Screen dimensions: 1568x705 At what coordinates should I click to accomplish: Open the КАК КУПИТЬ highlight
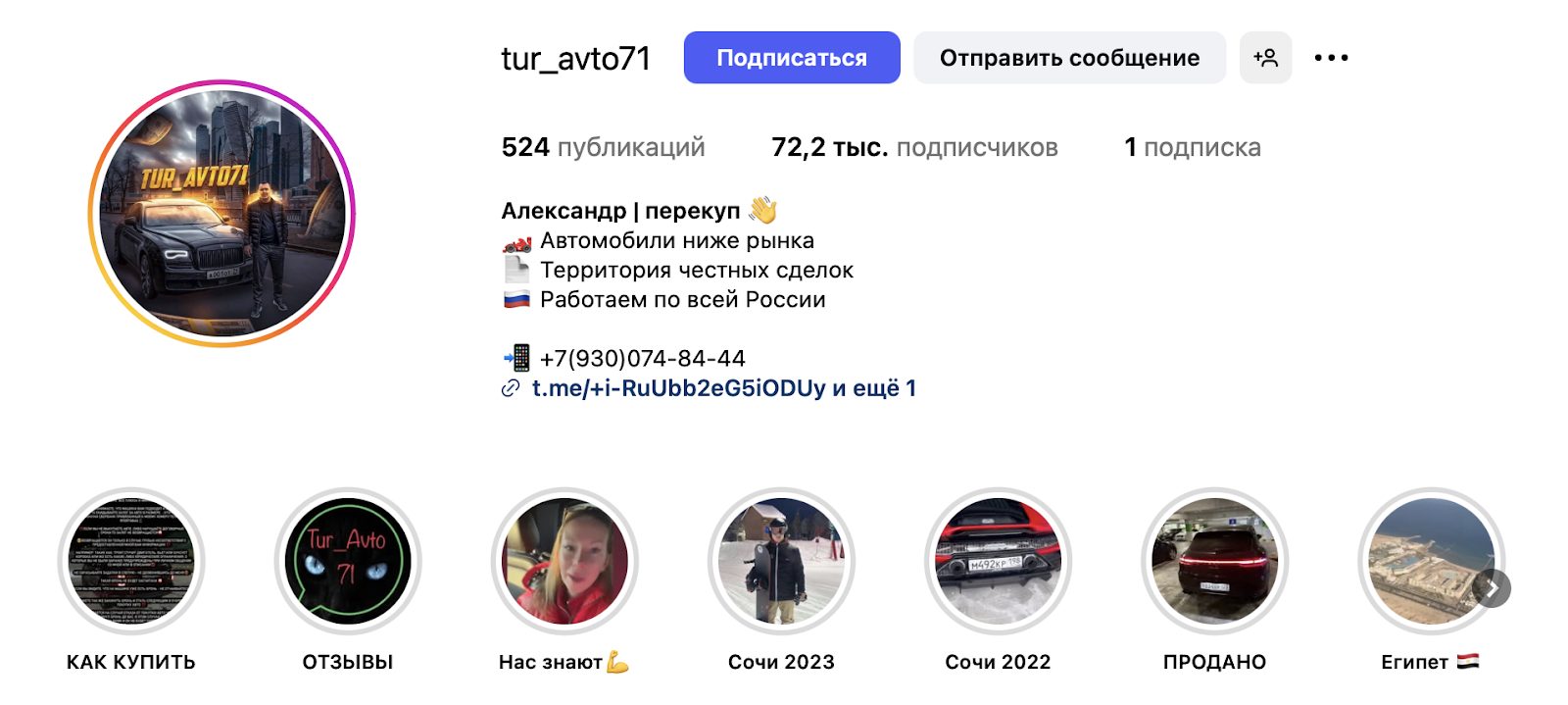click(131, 561)
